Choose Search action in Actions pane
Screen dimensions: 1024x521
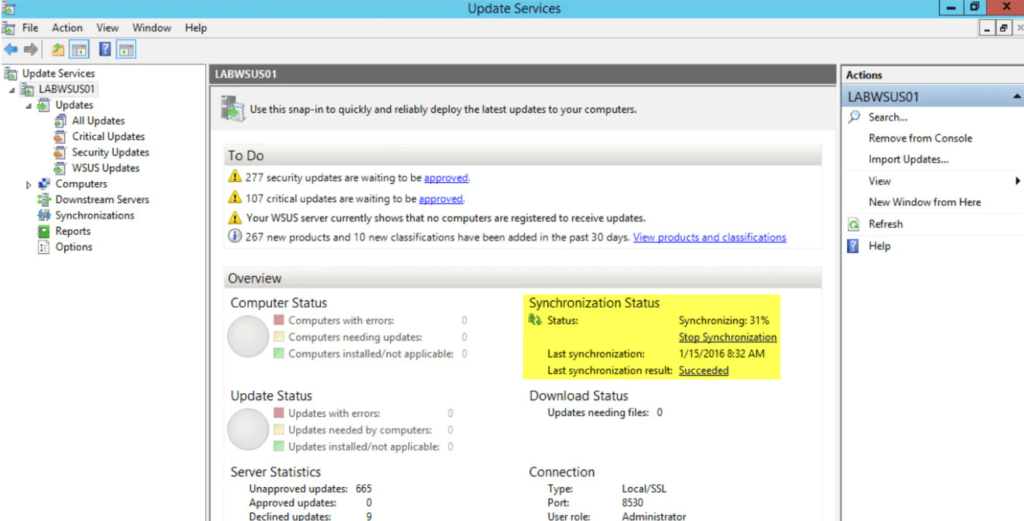click(888, 118)
